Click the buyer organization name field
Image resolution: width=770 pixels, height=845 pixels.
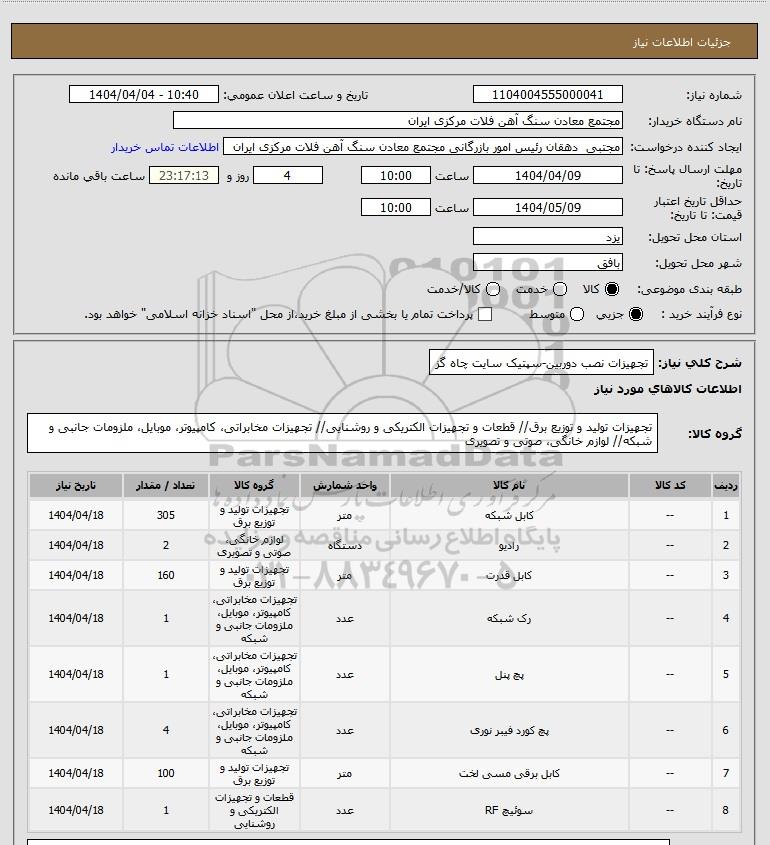coord(398,121)
